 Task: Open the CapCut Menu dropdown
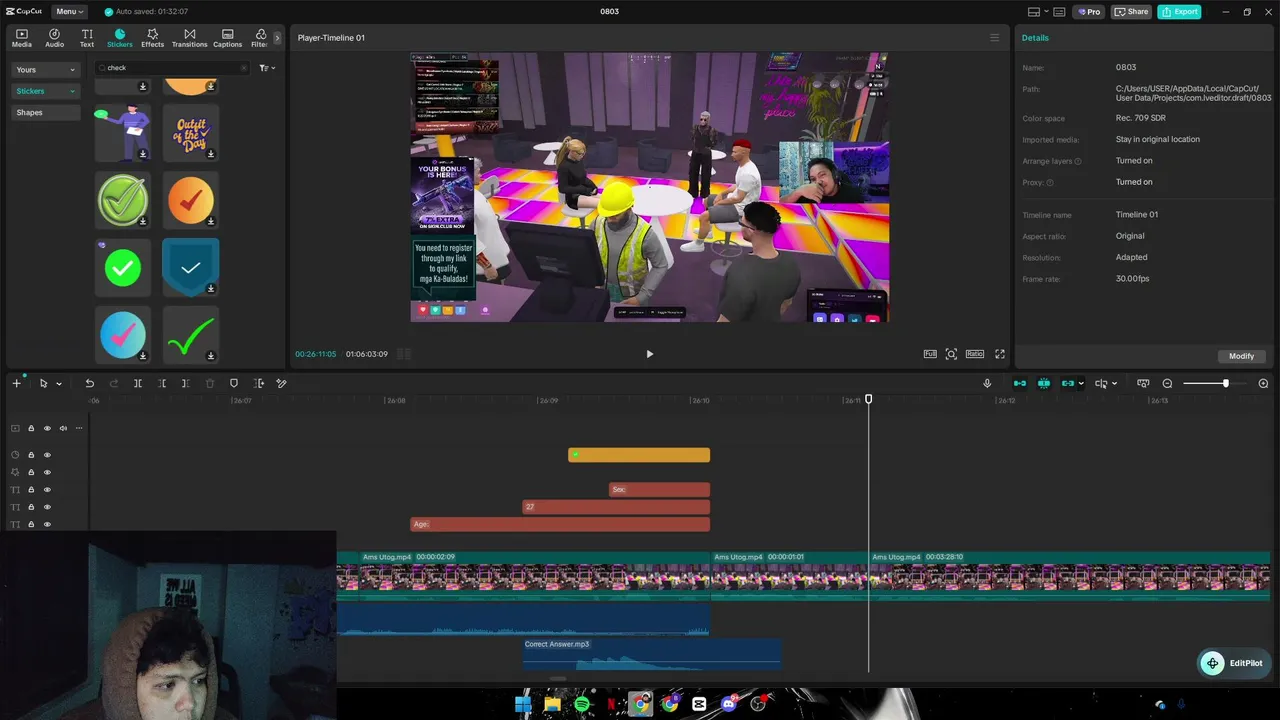pos(69,11)
